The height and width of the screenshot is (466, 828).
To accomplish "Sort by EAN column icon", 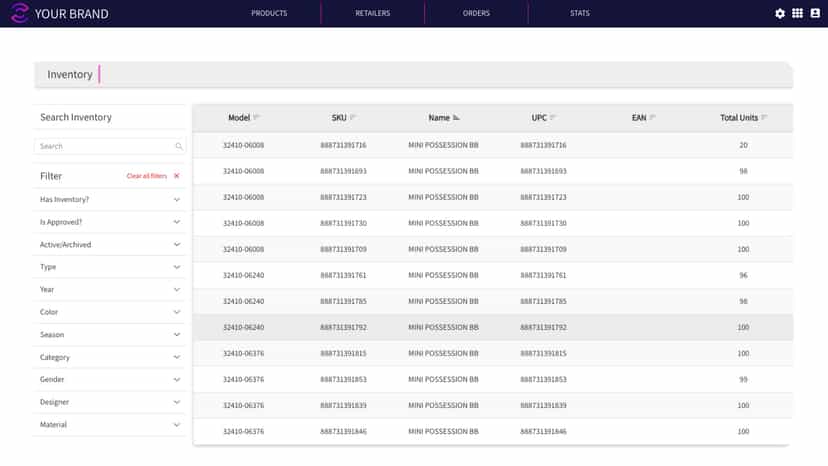I will [x=653, y=117].
